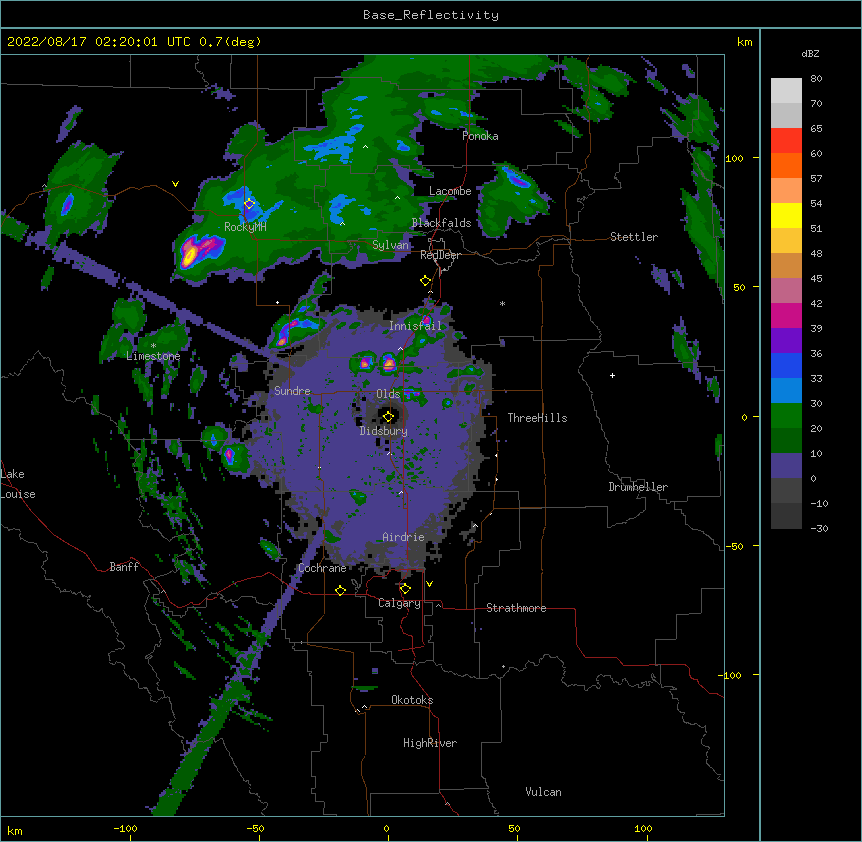
Task: Select the red 60-65 dBZ legend swatch
Action: 786,141
